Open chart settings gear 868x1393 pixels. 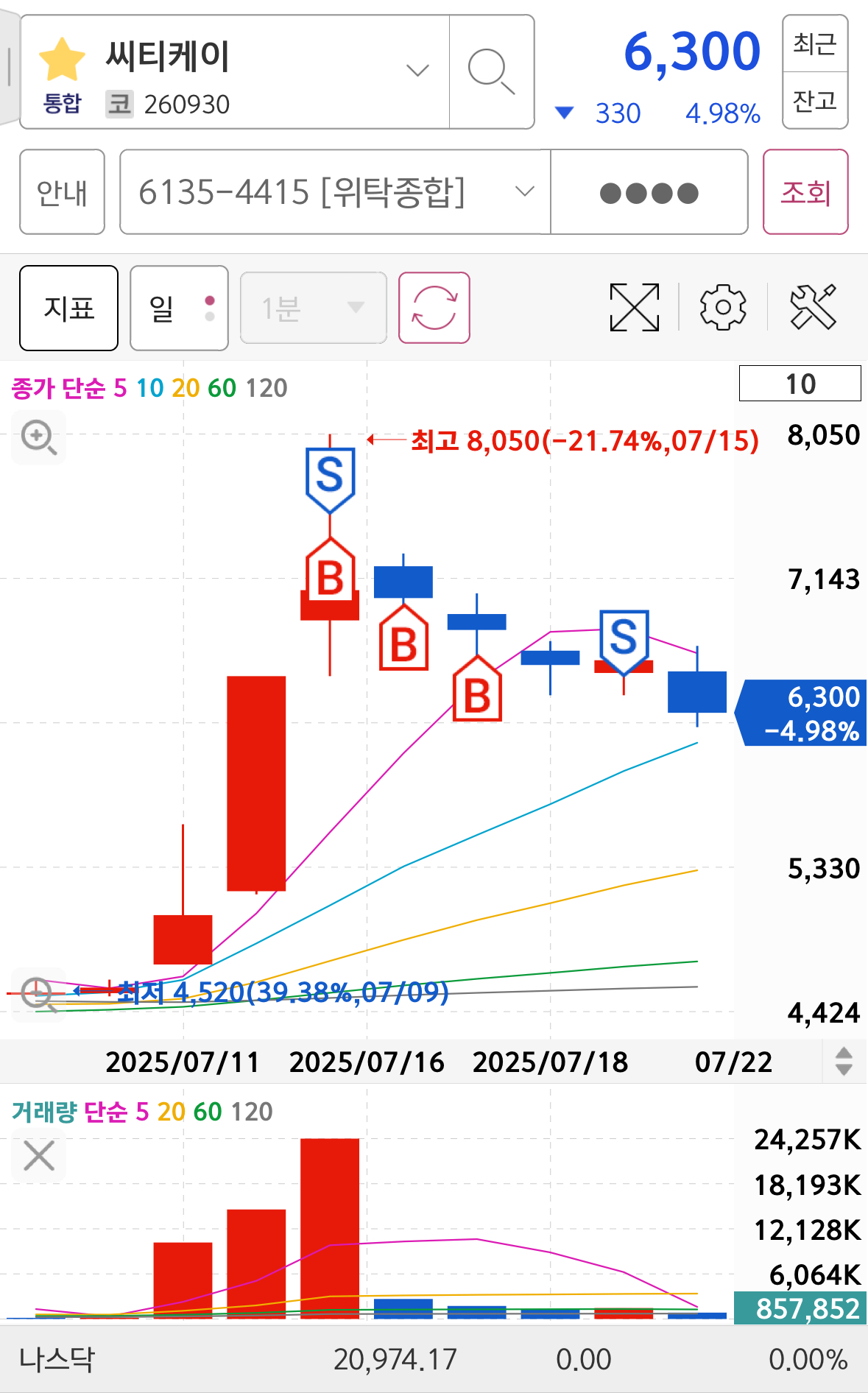click(723, 307)
